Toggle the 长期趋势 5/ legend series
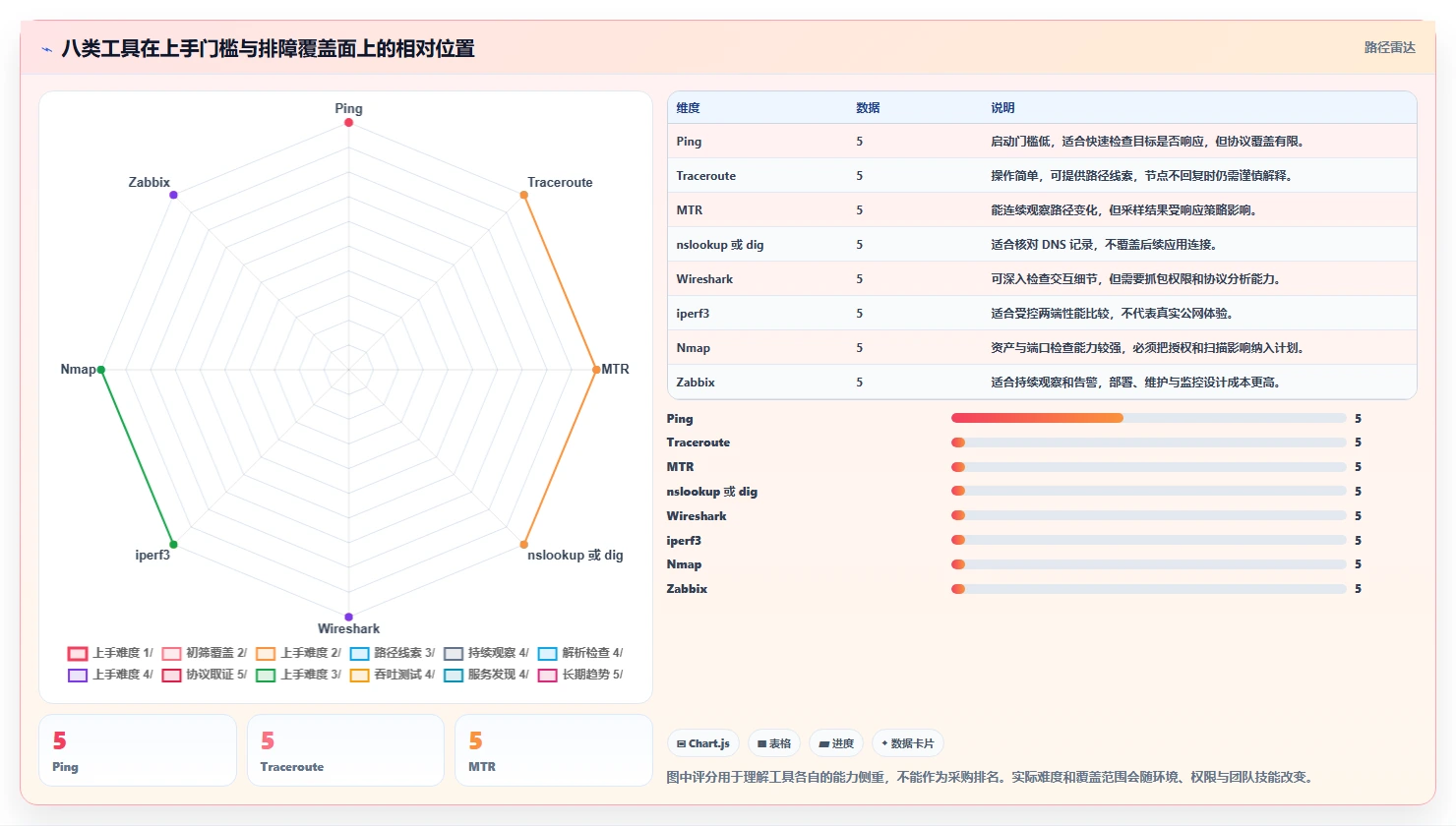The image size is (1456, 826). (x=579, y=675)
